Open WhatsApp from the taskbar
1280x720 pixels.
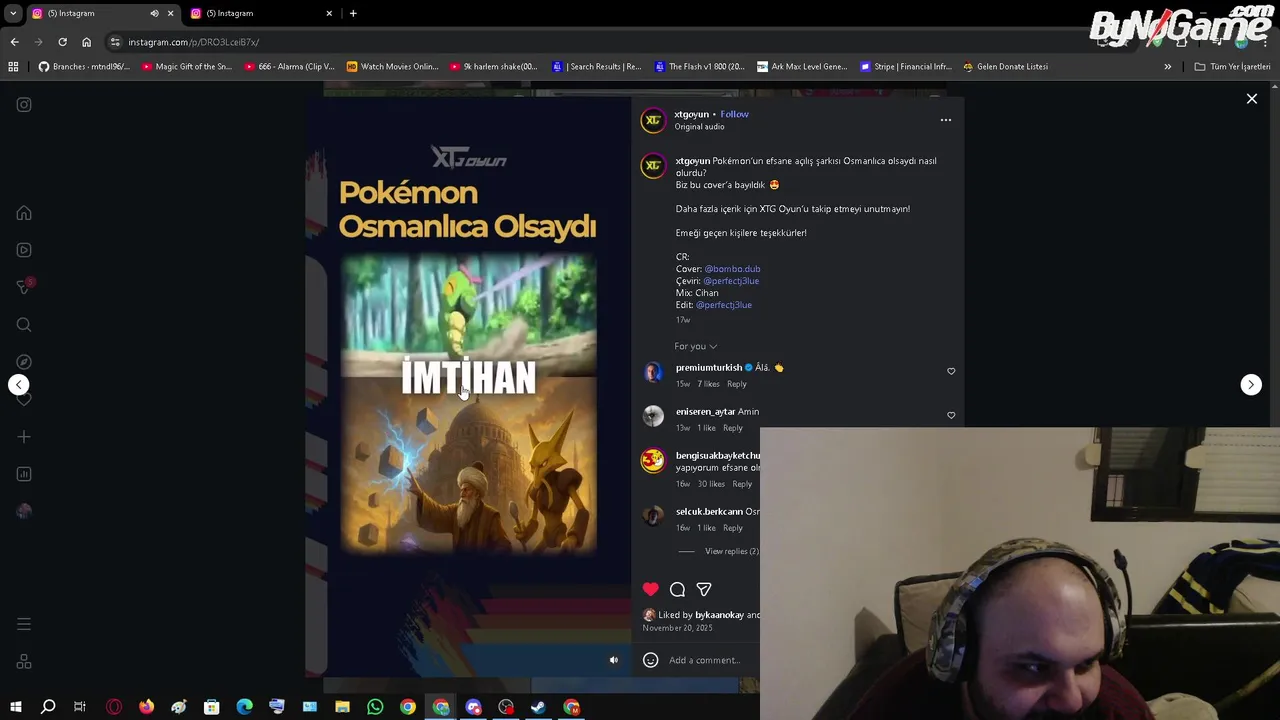pos(375,707)
